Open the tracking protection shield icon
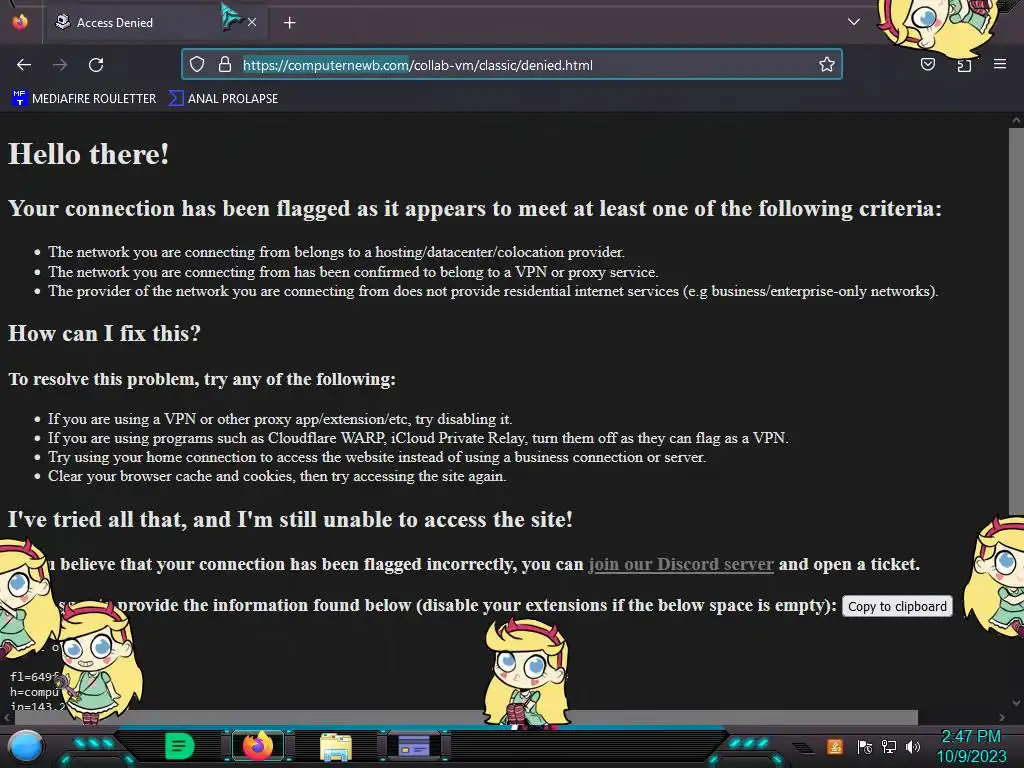 (197, 64)
